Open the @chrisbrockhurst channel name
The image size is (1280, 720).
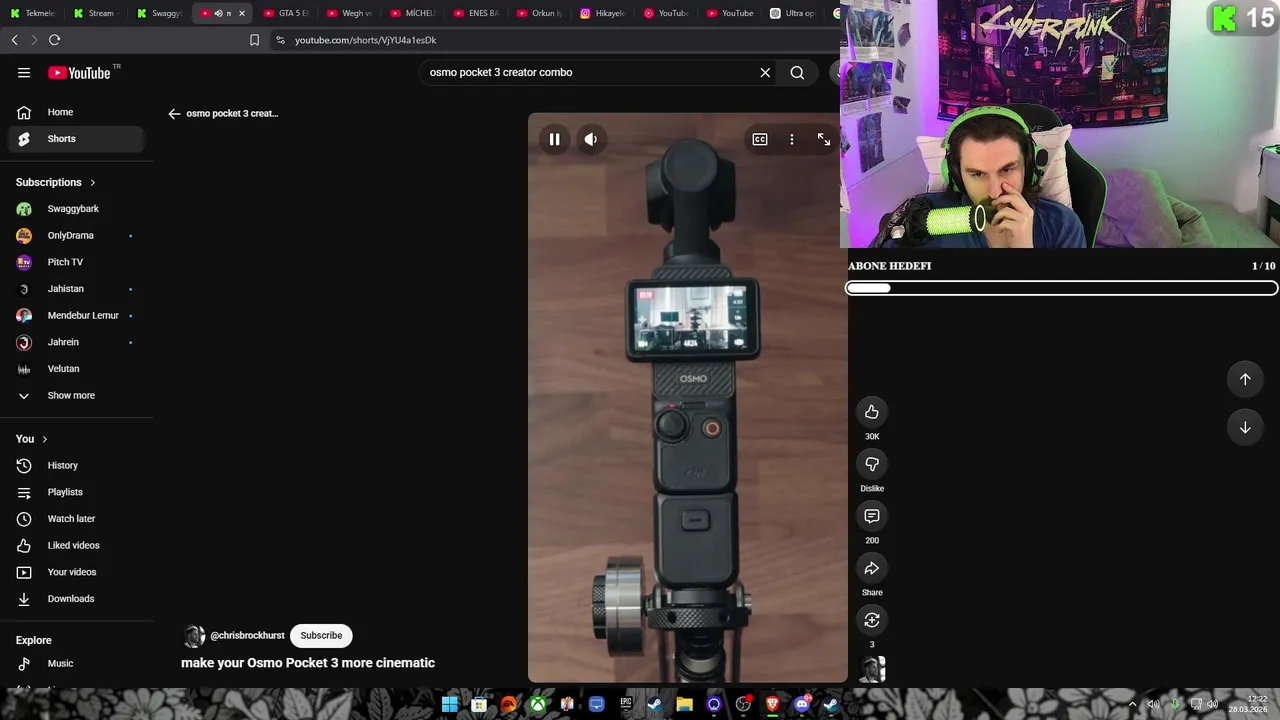point(247,635)
